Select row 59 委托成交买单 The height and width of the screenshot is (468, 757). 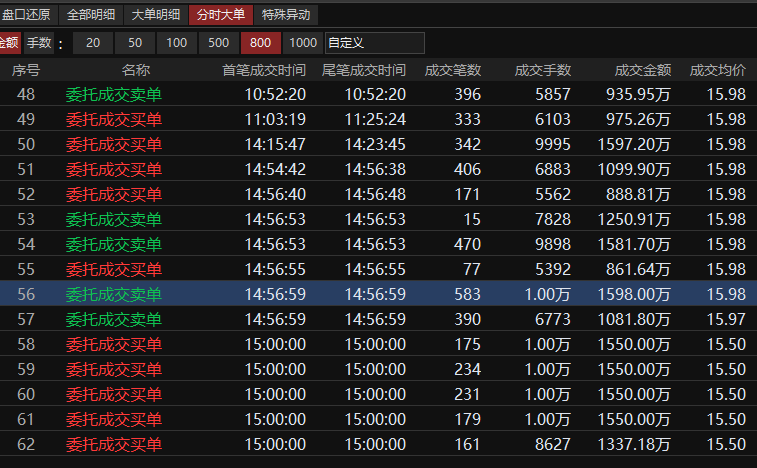click(x=378, y=370)
